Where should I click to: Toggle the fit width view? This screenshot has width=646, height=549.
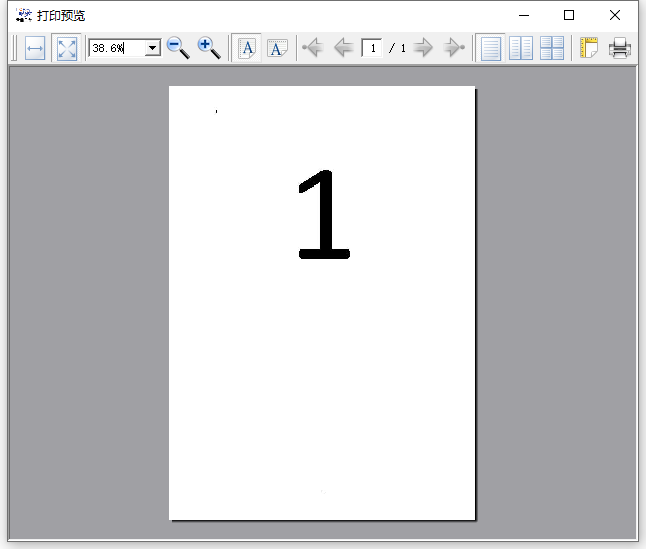(x=35, y=48)
